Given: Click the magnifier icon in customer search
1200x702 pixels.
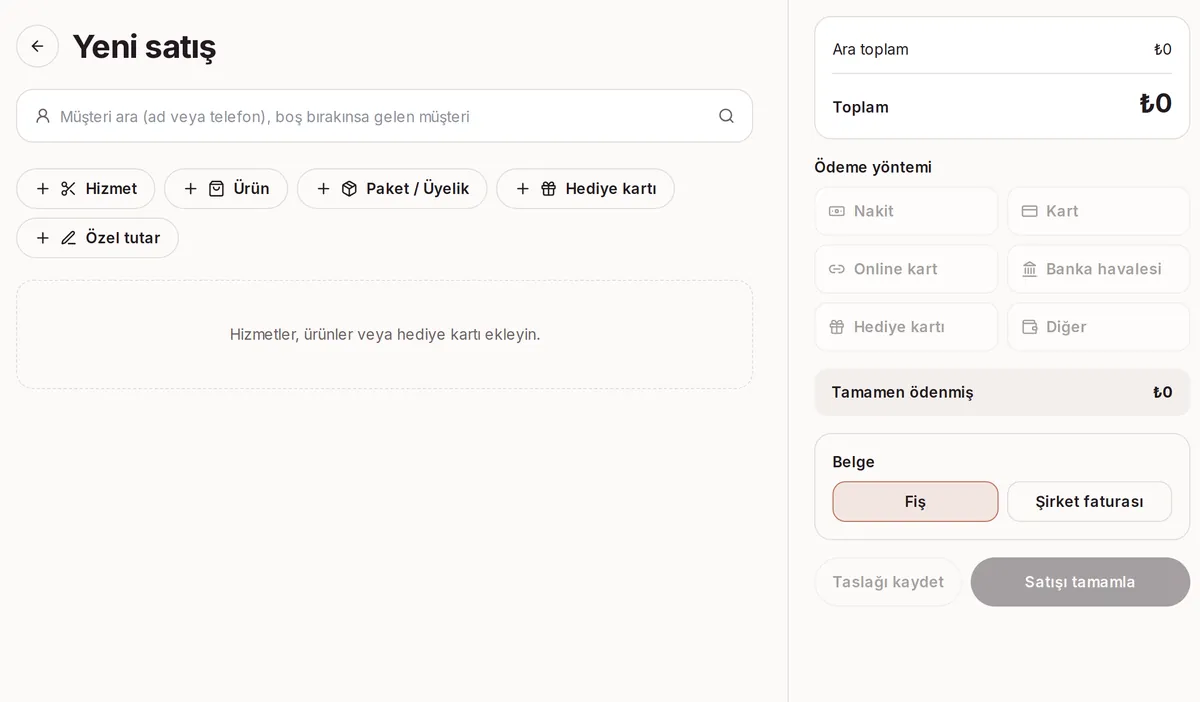Looking at the screenshot, I should (726, 116).
